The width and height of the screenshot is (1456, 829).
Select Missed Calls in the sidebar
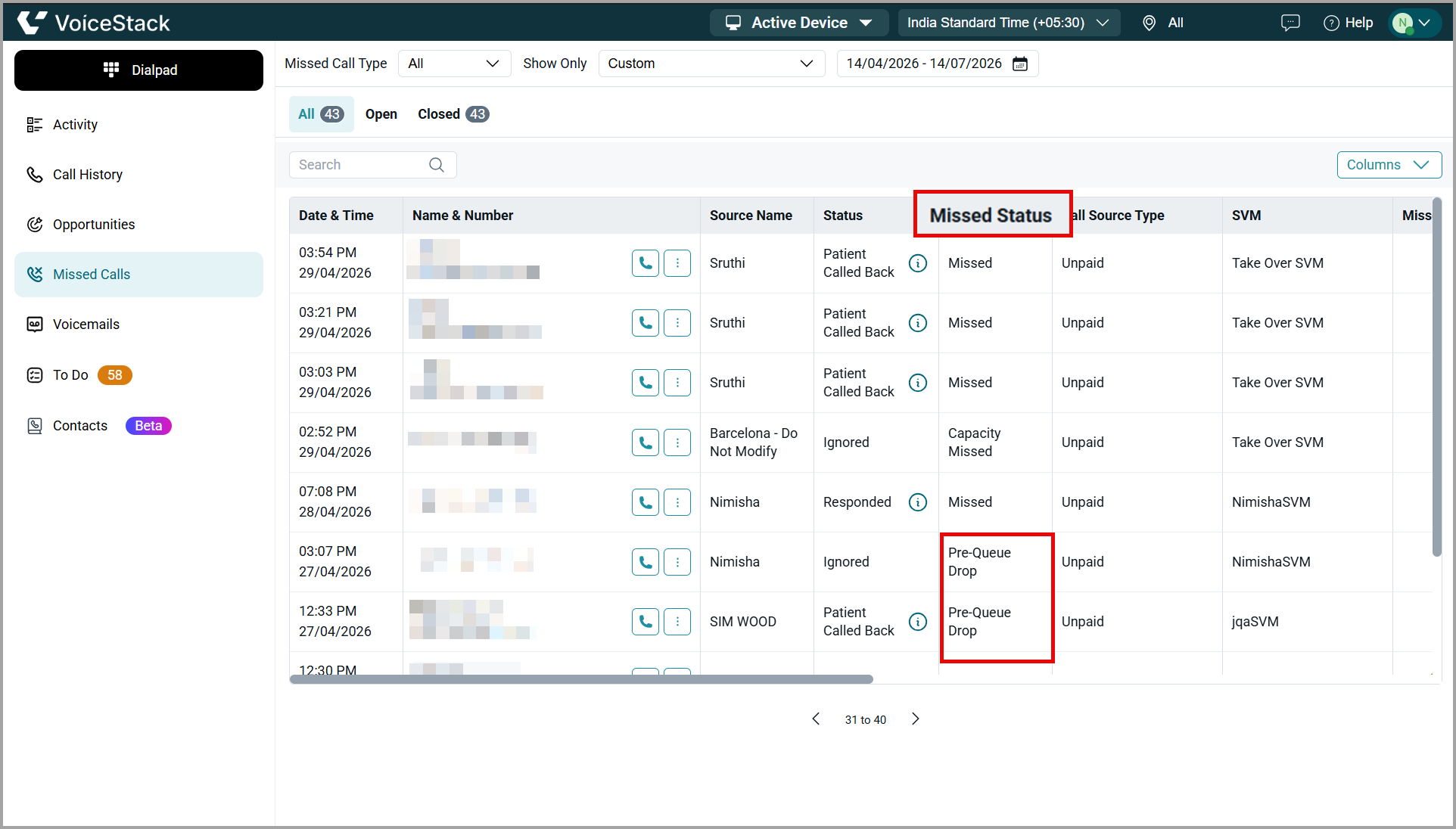(x=138, y=275)
